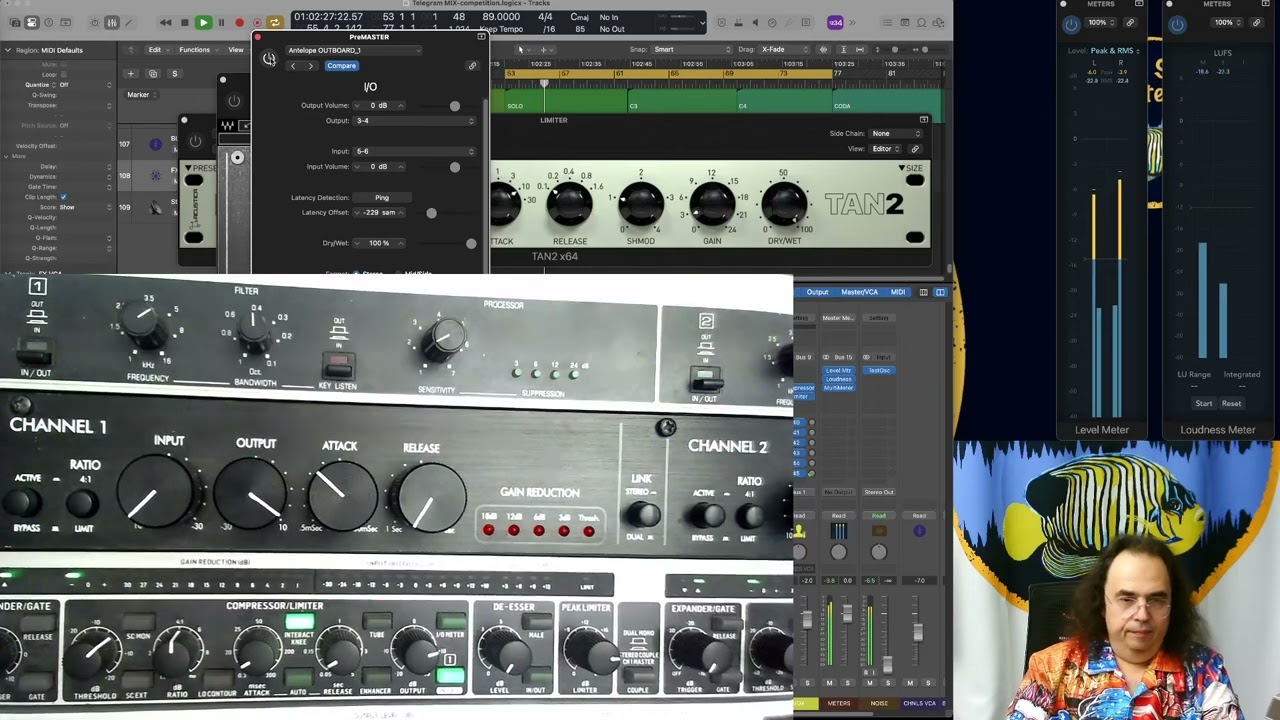Toggle Loudness Meter panel power button
Screen dimensions: 1280x720
(x=1177, y=24)
